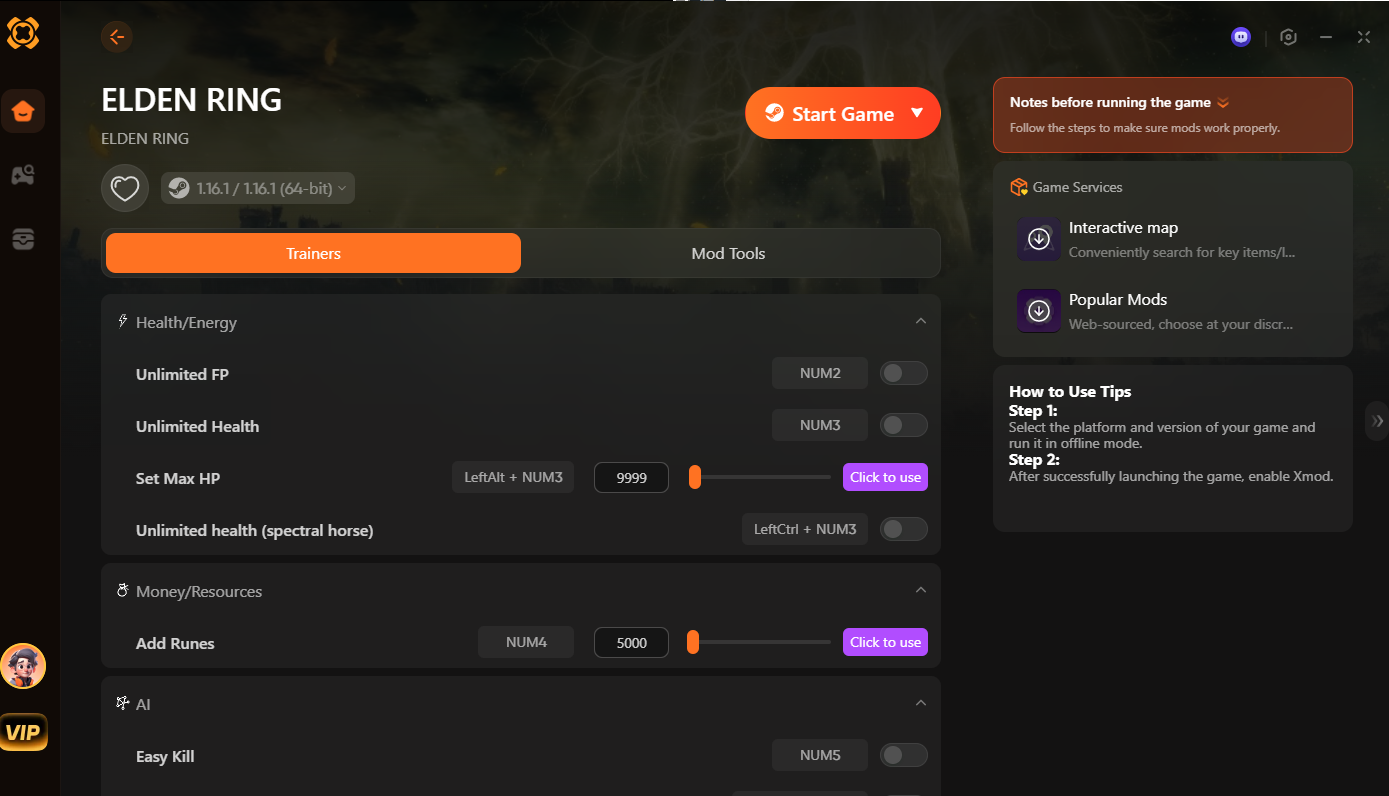Viewport: 1389px width, 796px height.
Task: Click Set Max HP value field 9999
Action: coord(631,477)
